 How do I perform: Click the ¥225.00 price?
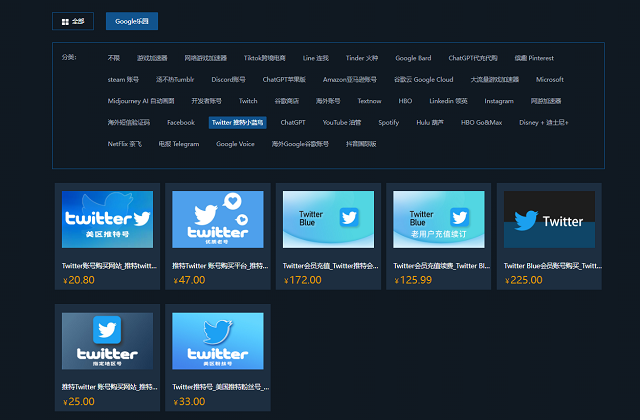pyautogui.click(x=524, y=280)
